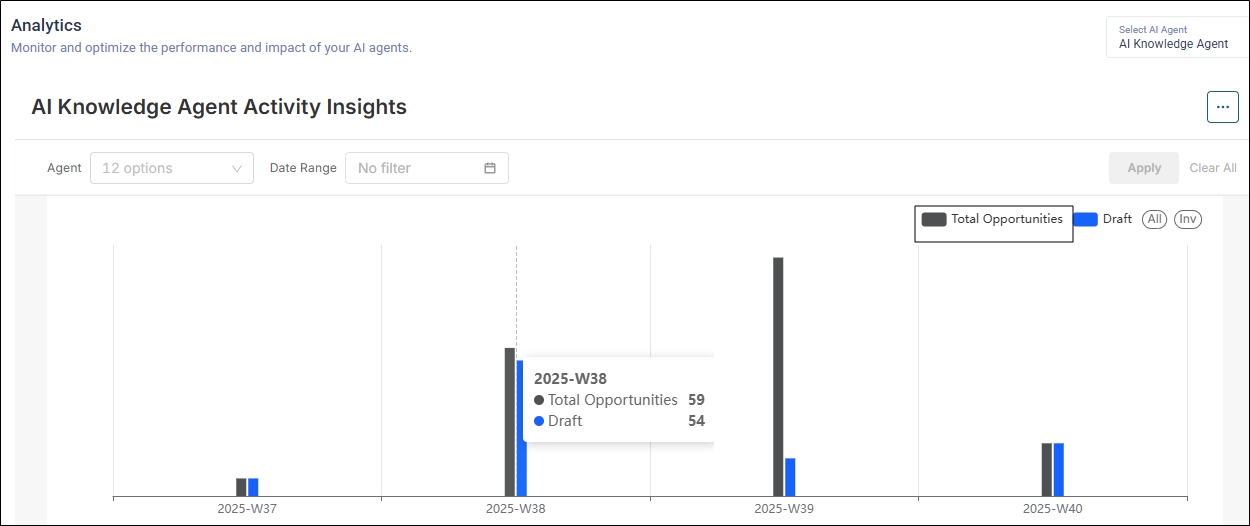The height and width of the screenshot is (526, 1250).
Task: Select the 'All' legend button
Action: tap(1154, 220)
